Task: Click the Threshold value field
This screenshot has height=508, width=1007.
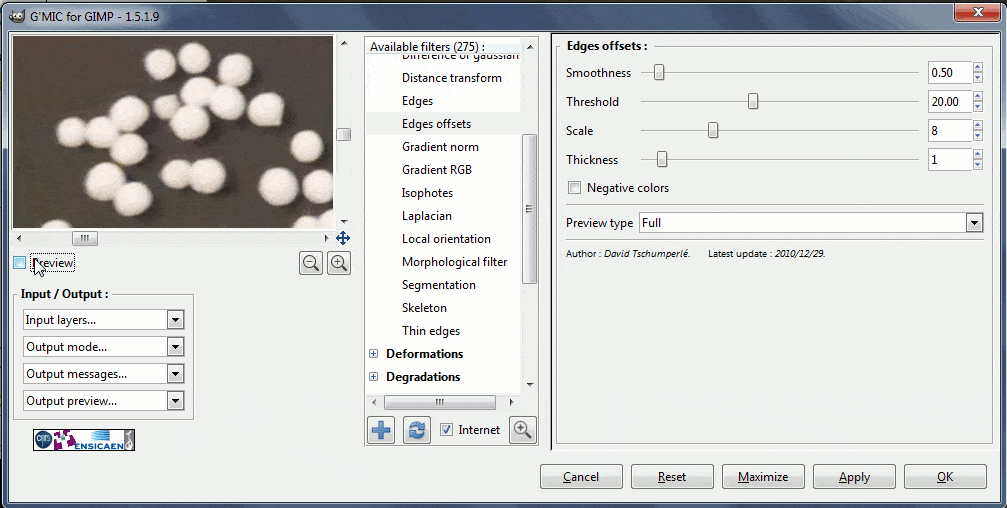Action: (950, 101)
